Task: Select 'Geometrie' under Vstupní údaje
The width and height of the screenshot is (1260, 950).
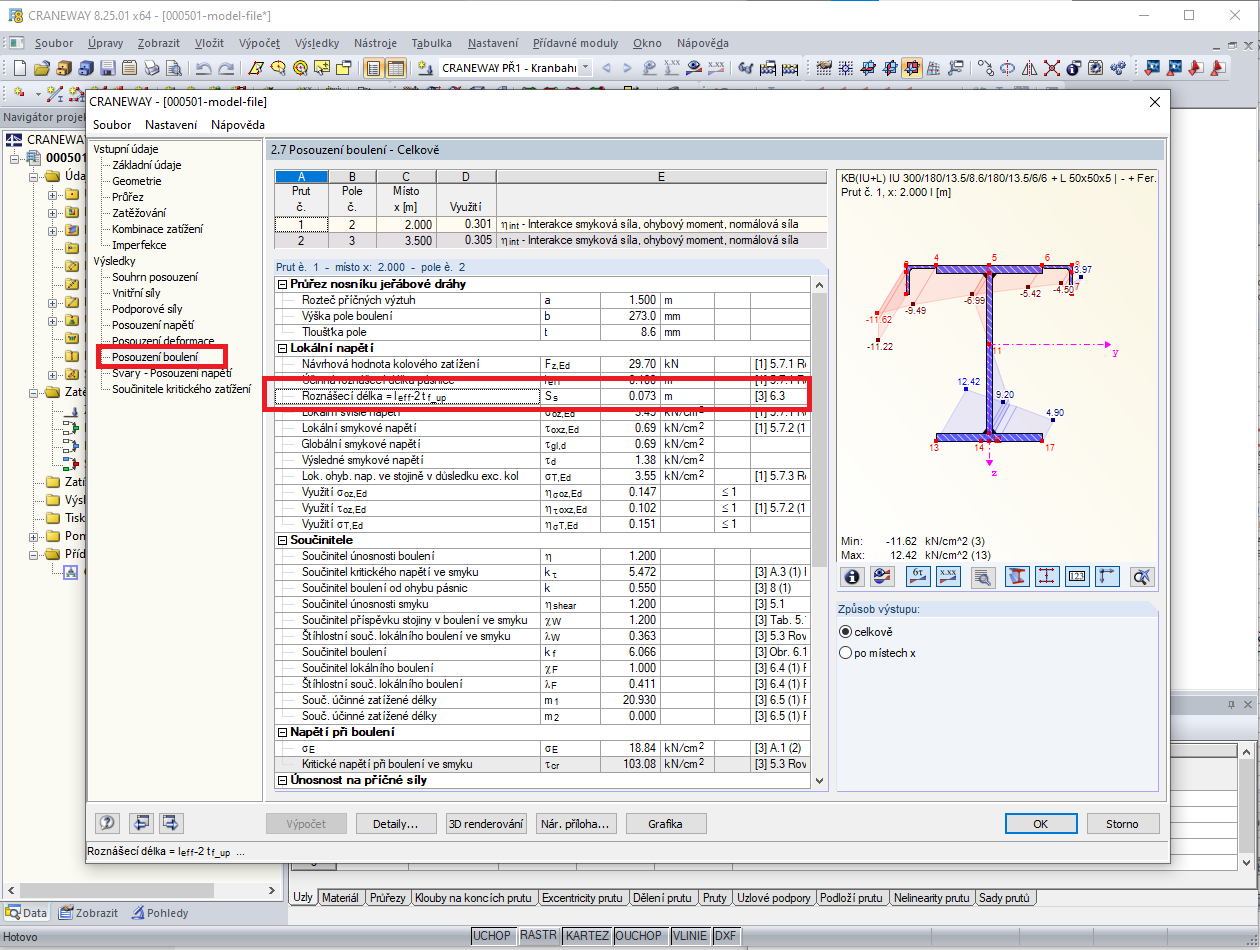Action: coord(136,181)
